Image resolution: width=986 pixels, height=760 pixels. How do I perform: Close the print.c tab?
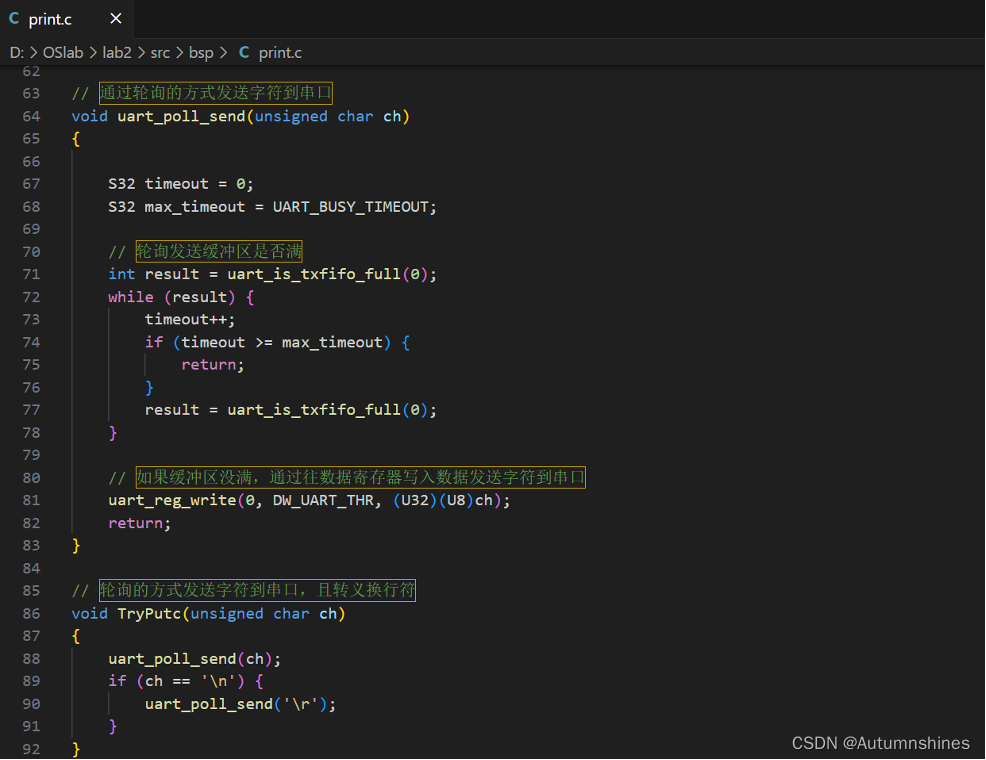click(115, 18)
